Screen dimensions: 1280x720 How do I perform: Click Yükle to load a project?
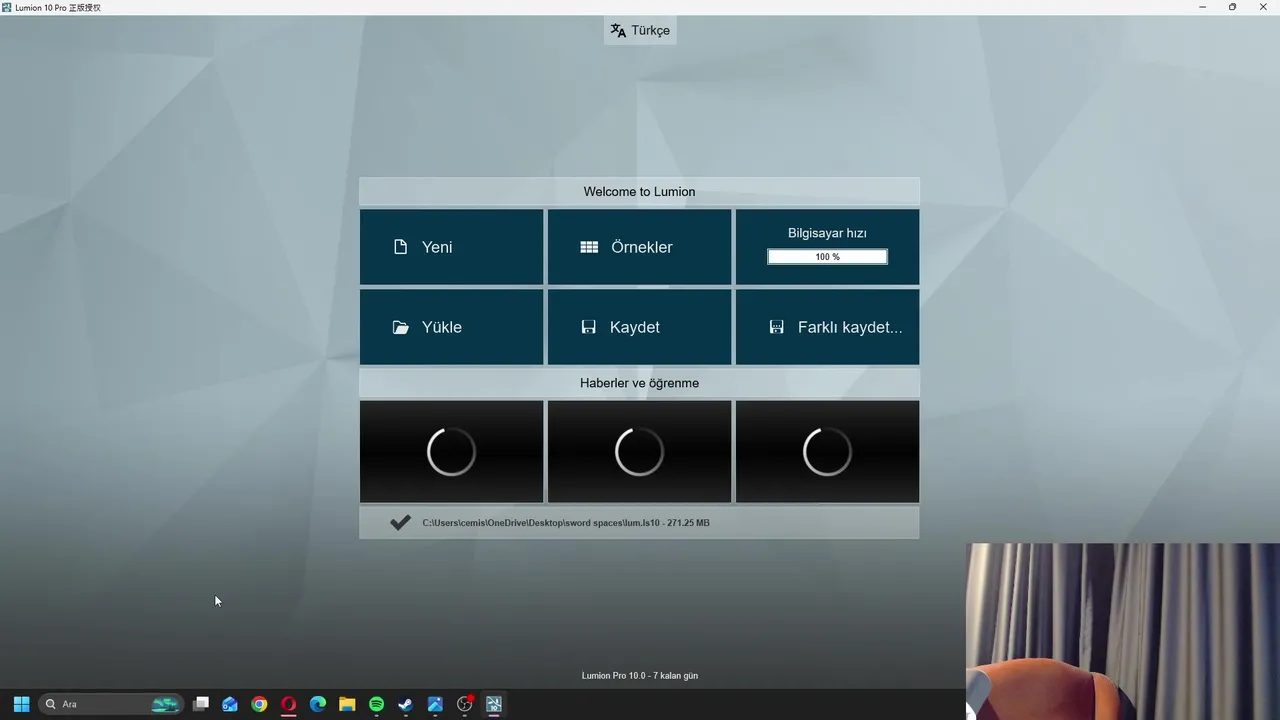451,327
